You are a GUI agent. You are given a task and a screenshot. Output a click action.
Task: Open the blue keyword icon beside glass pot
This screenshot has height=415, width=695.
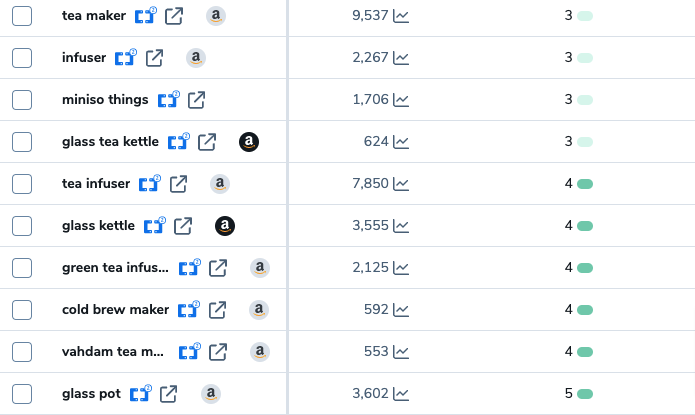tap(141, 393)
